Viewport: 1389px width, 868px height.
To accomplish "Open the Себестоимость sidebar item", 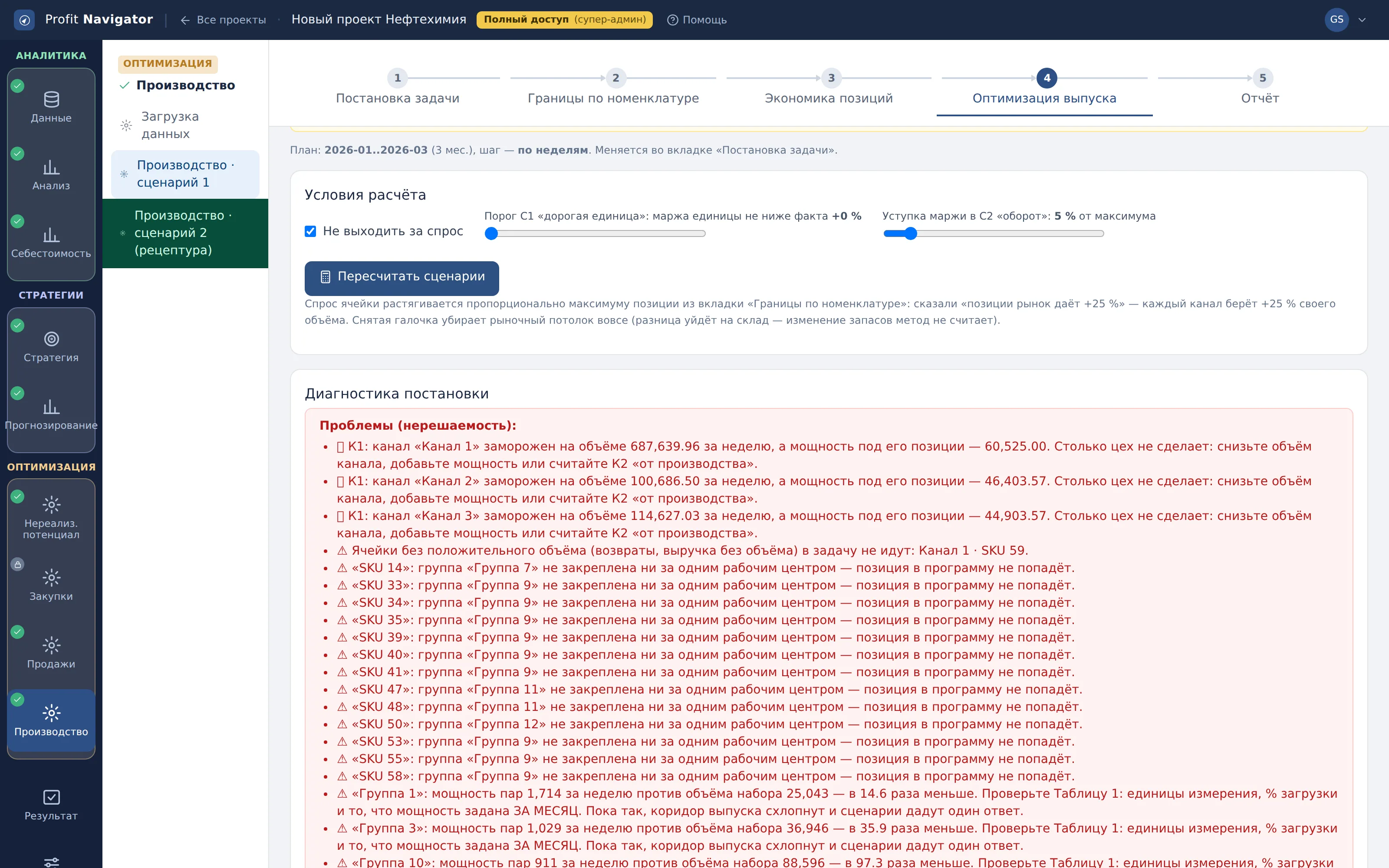I will click(x=51, y=243).
